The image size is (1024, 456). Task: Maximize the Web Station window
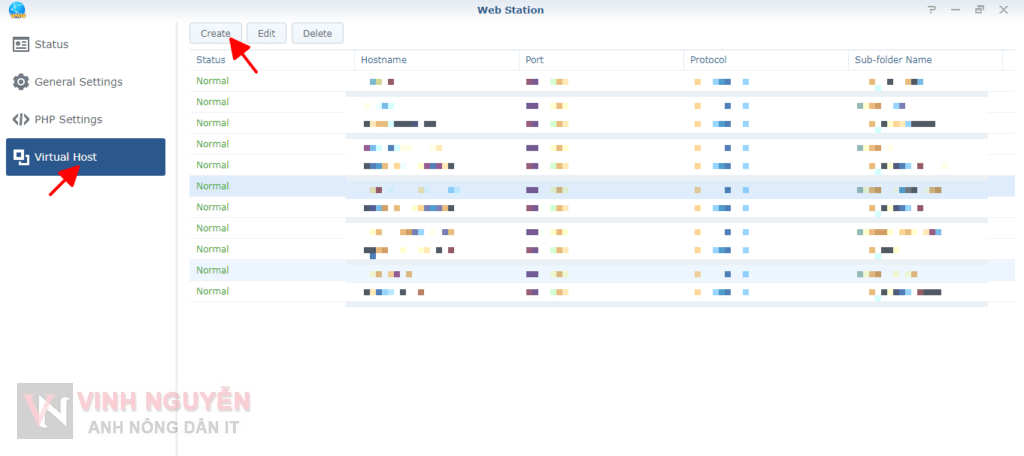pos(979,10)
